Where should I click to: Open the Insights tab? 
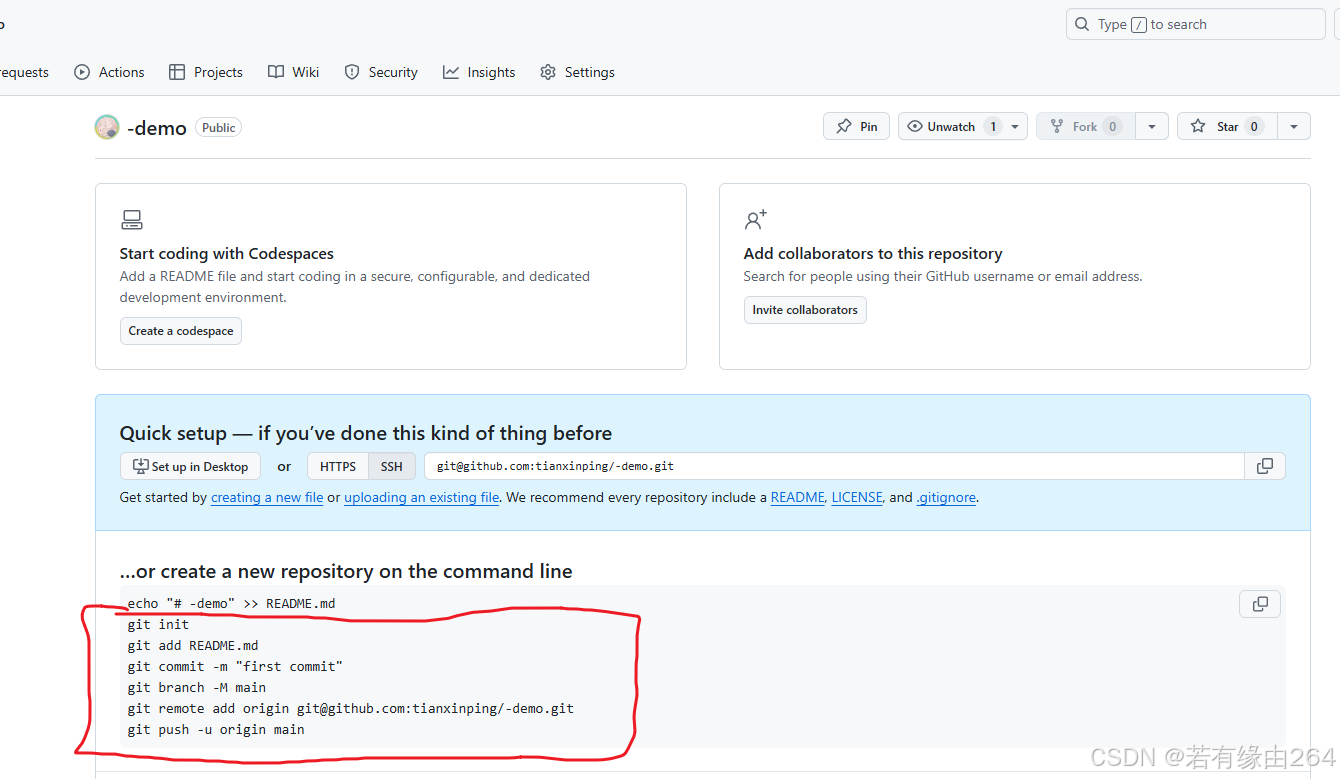479,72
